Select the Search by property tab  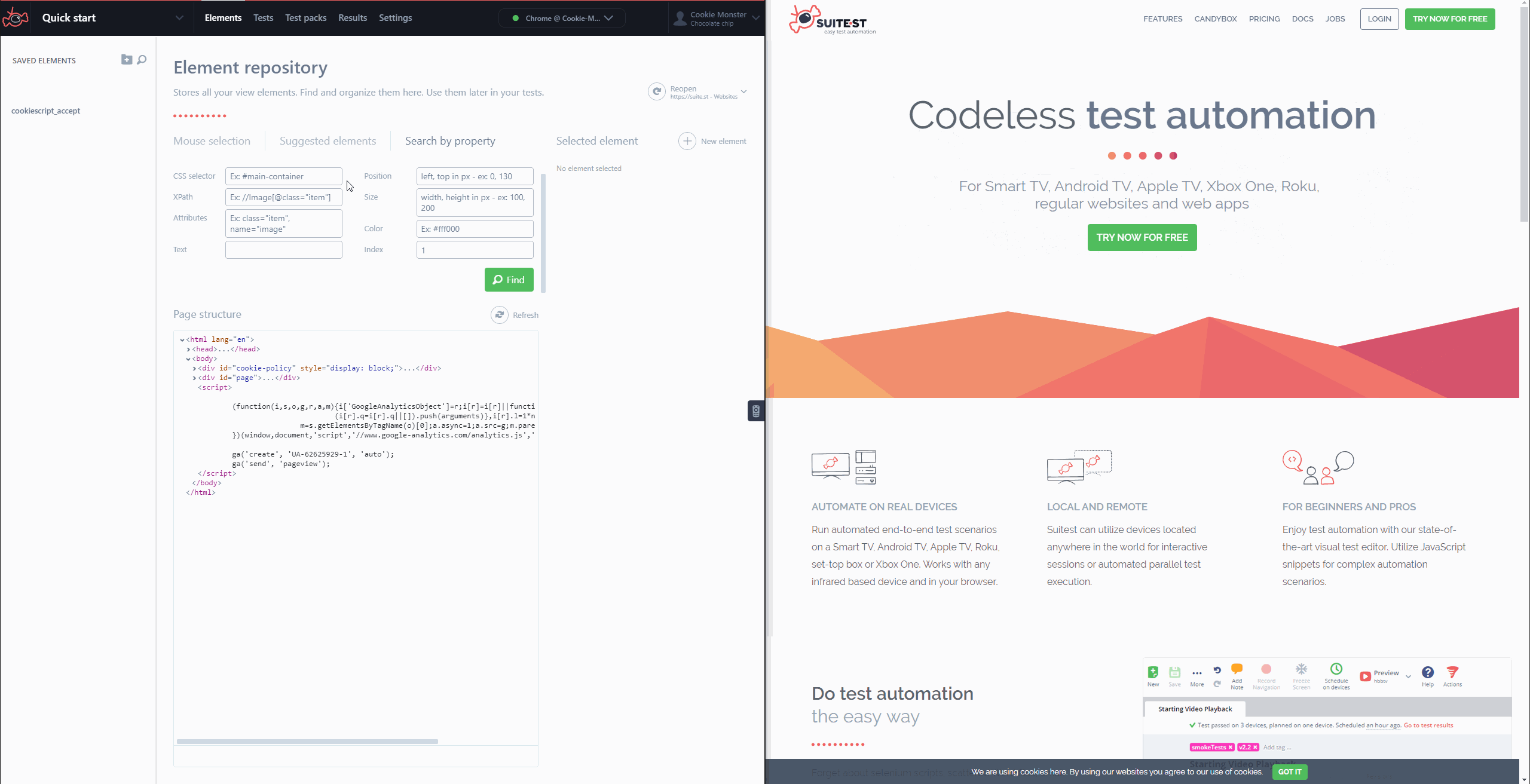coord(450,141)
